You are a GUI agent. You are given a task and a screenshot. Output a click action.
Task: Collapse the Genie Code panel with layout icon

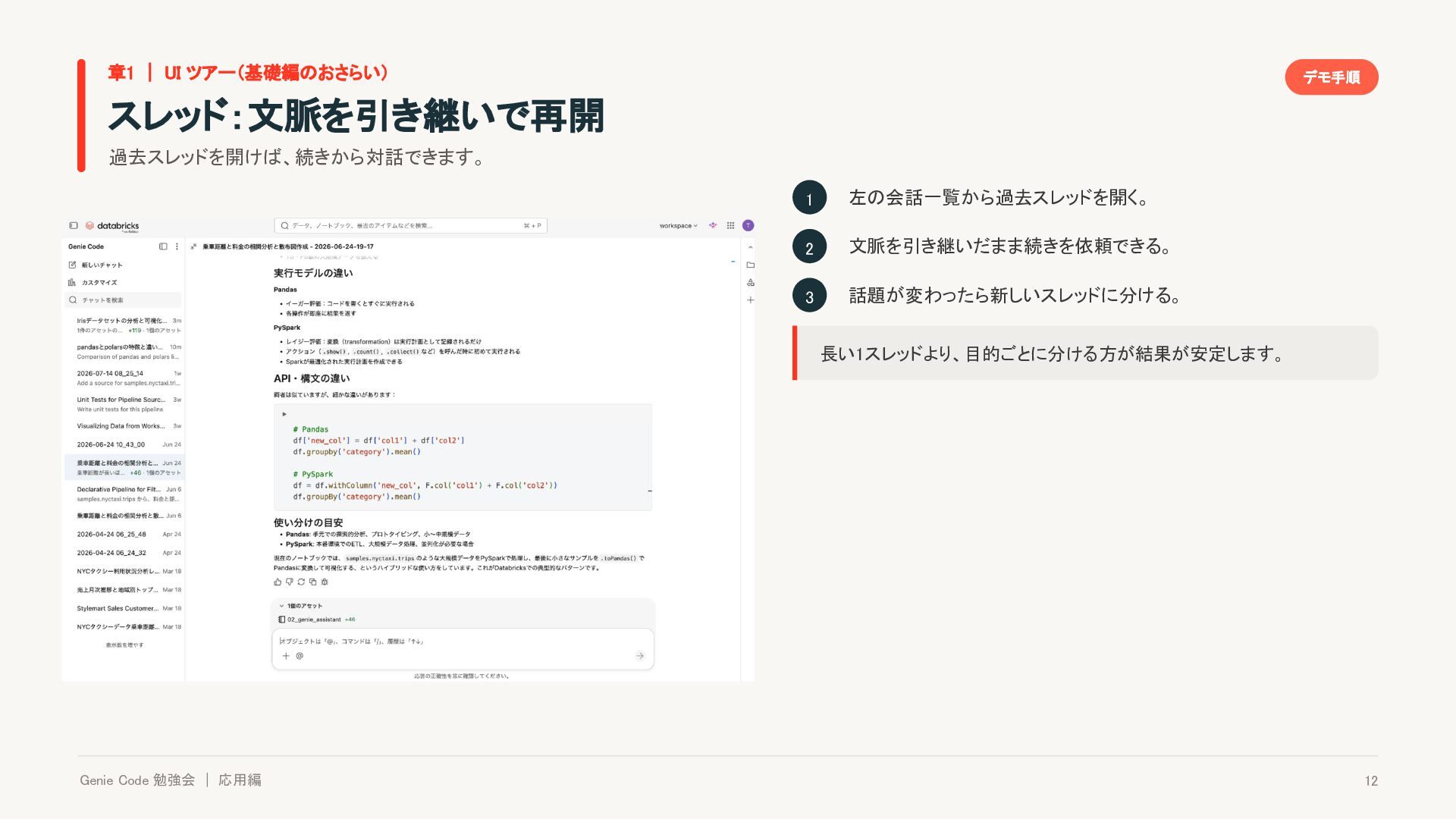click(163, 246)
